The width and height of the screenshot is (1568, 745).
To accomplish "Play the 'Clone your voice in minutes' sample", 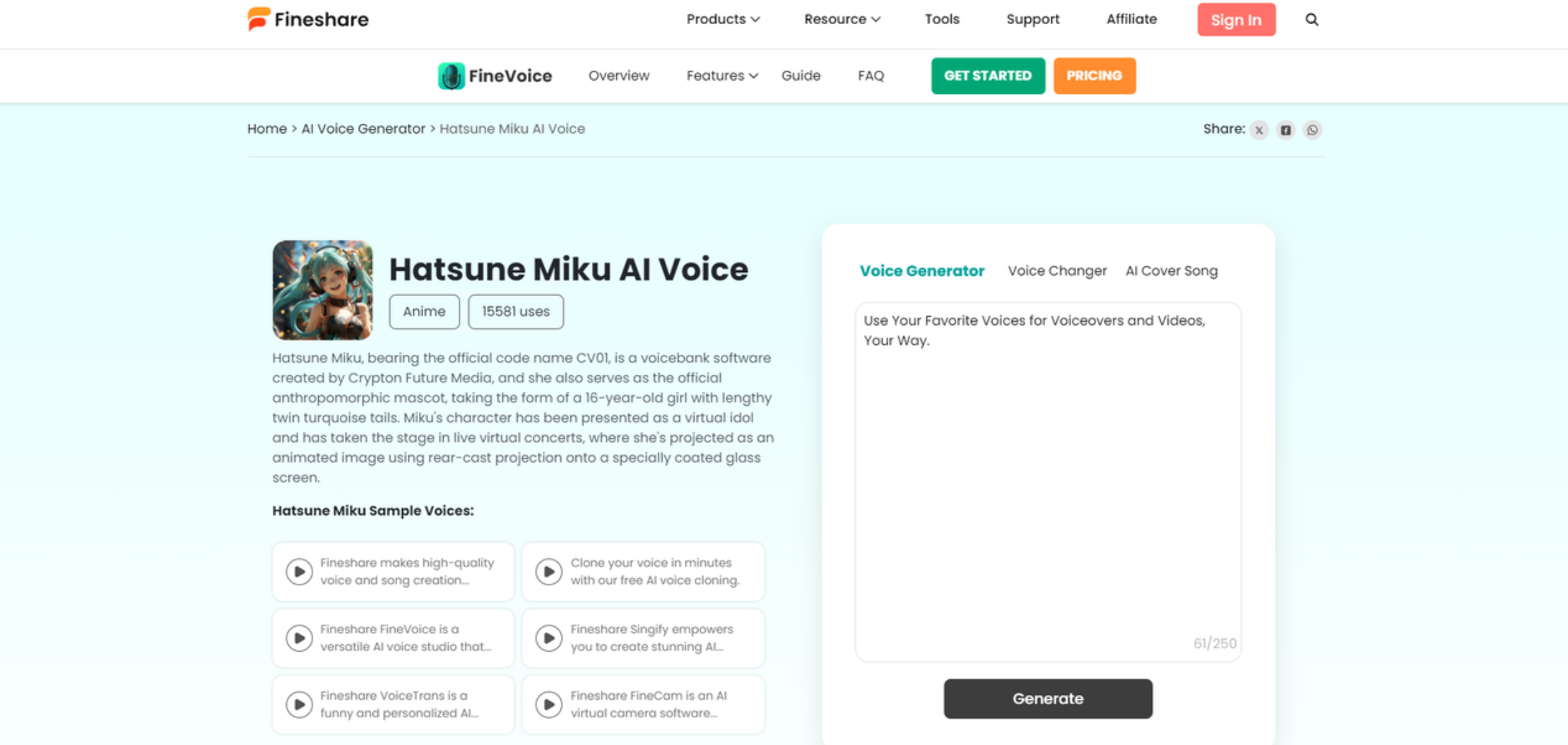I will [x=549, y=571].
